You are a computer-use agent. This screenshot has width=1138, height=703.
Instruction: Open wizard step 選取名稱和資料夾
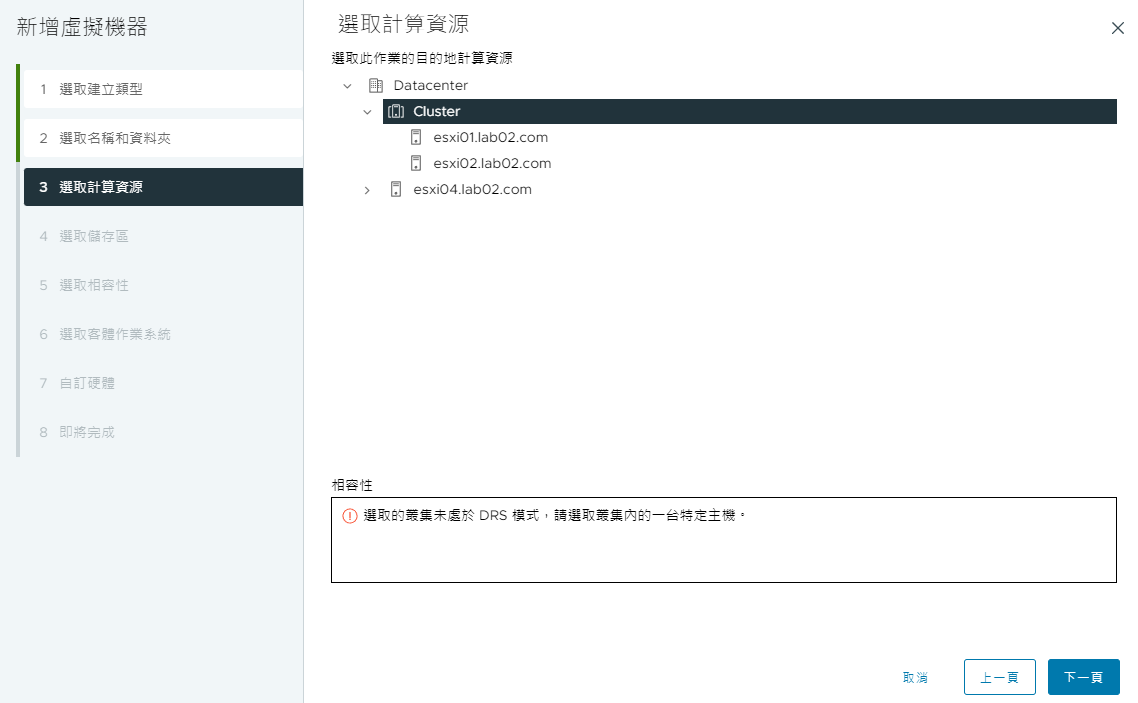coord(110,138)
